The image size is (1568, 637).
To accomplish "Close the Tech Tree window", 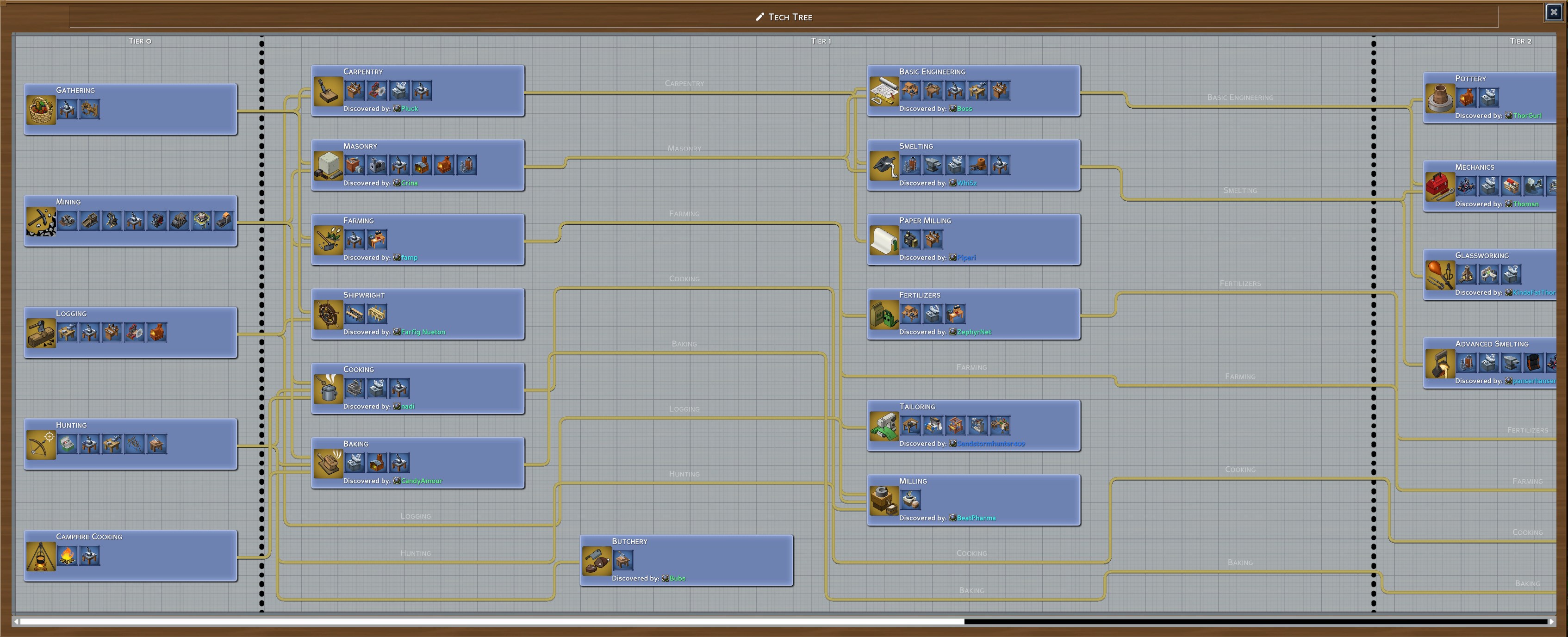I will click(x=1553, y=12).
